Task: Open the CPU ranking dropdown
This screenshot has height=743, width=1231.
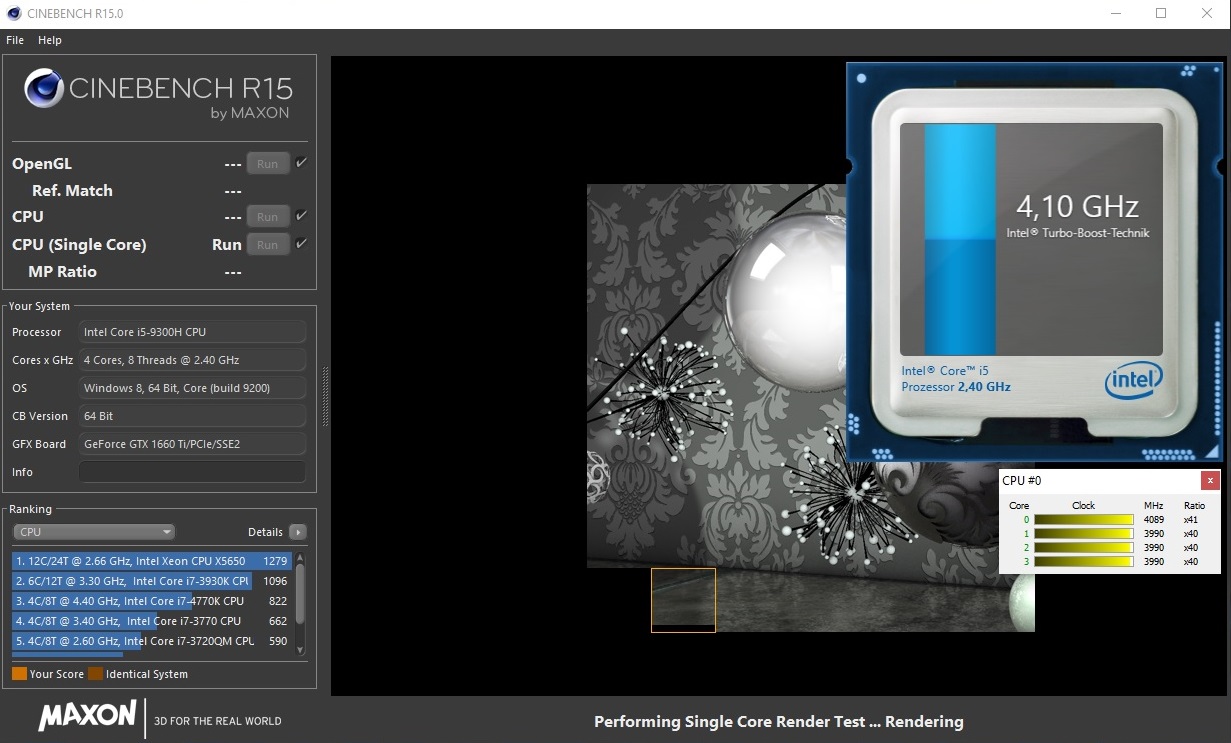Action: (94, 532)
